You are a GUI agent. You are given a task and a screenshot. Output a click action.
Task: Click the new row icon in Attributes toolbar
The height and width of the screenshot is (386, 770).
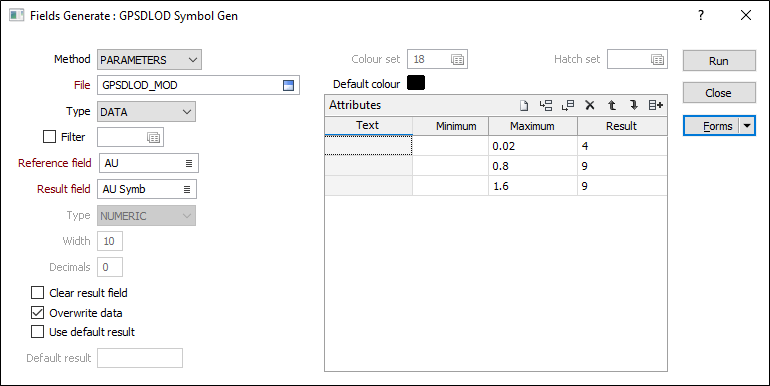click(x=524, y=105)
